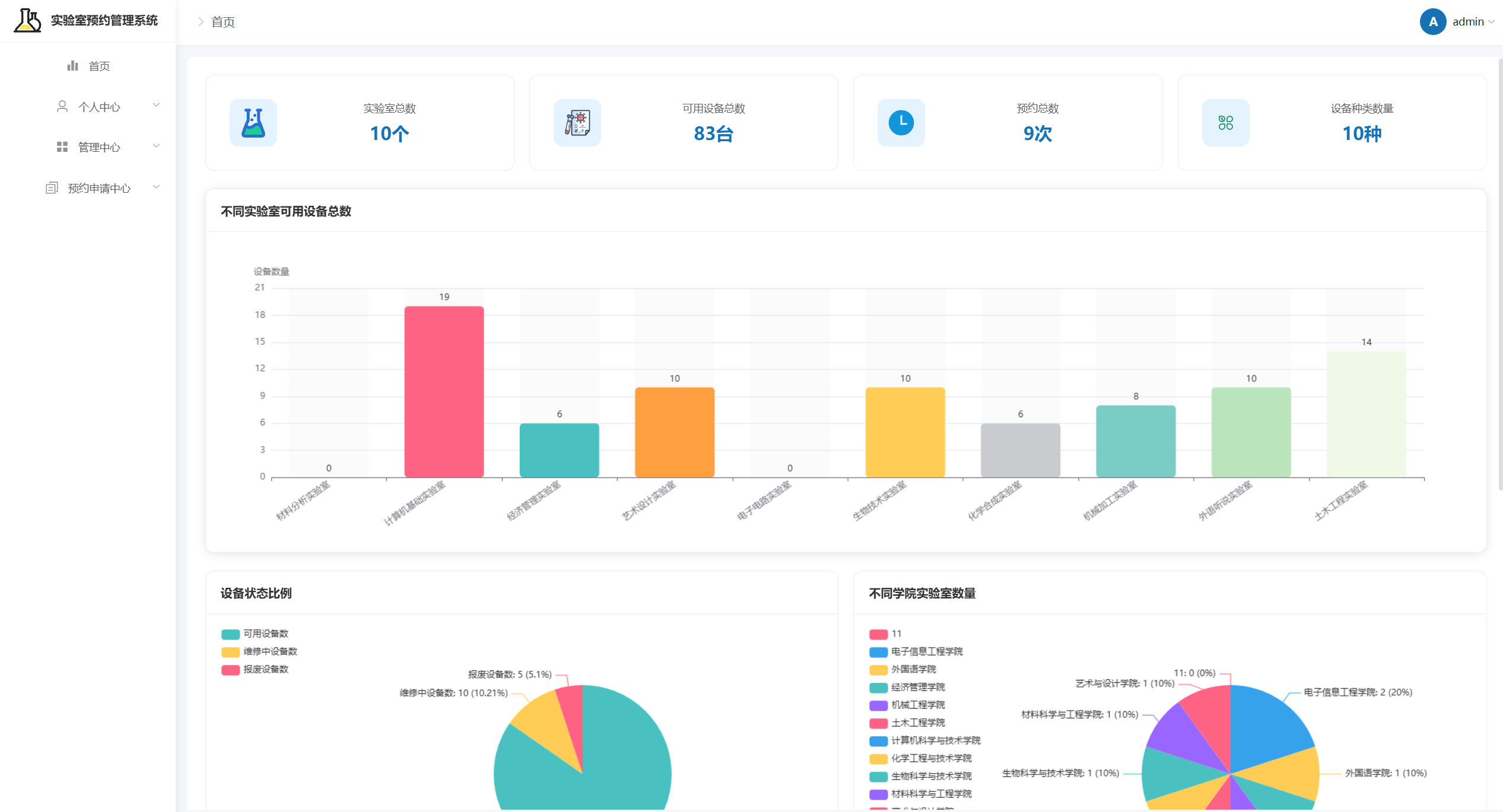This screenshot has height=812, width=1503.
Task: Click the admin avatar circle
Action: 1433,22
